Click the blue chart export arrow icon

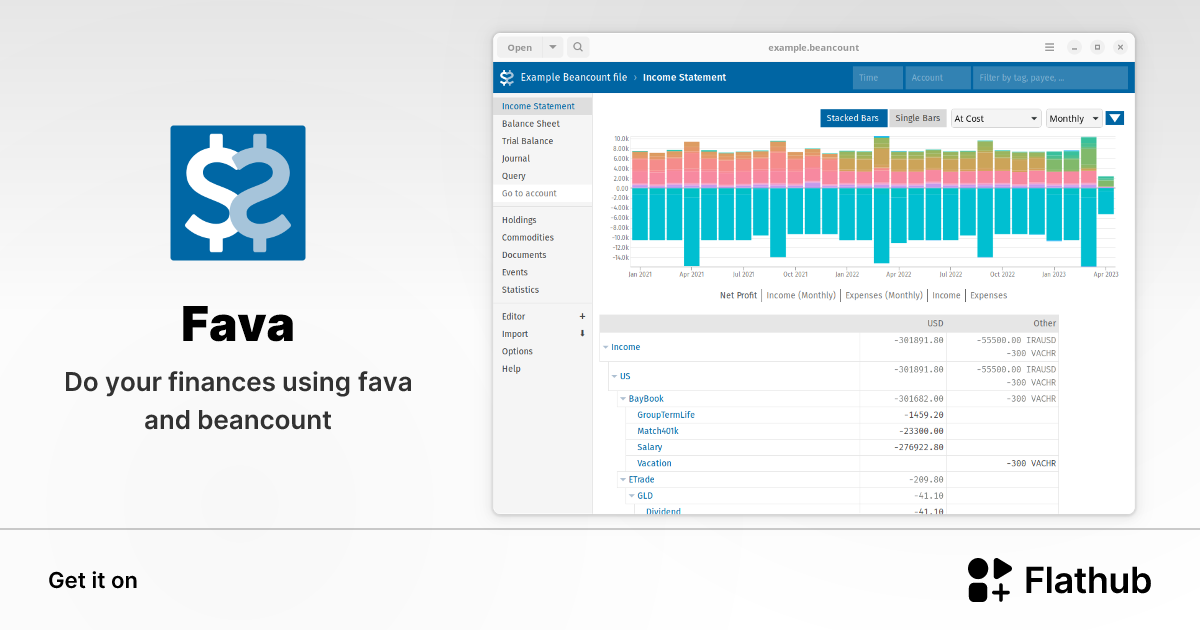[x=1114, y=118]
